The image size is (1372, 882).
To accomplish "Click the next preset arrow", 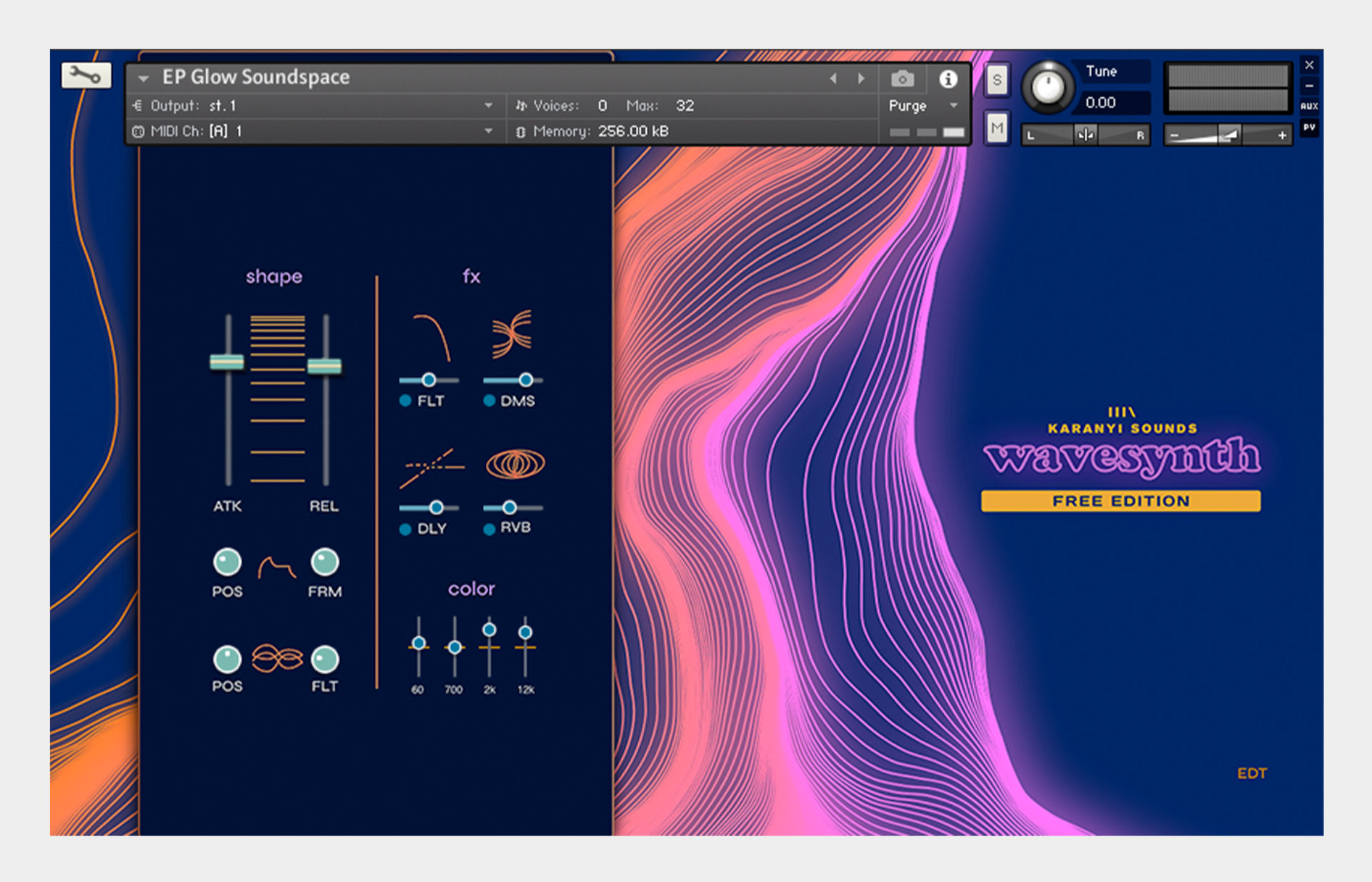I will (861, 79).
